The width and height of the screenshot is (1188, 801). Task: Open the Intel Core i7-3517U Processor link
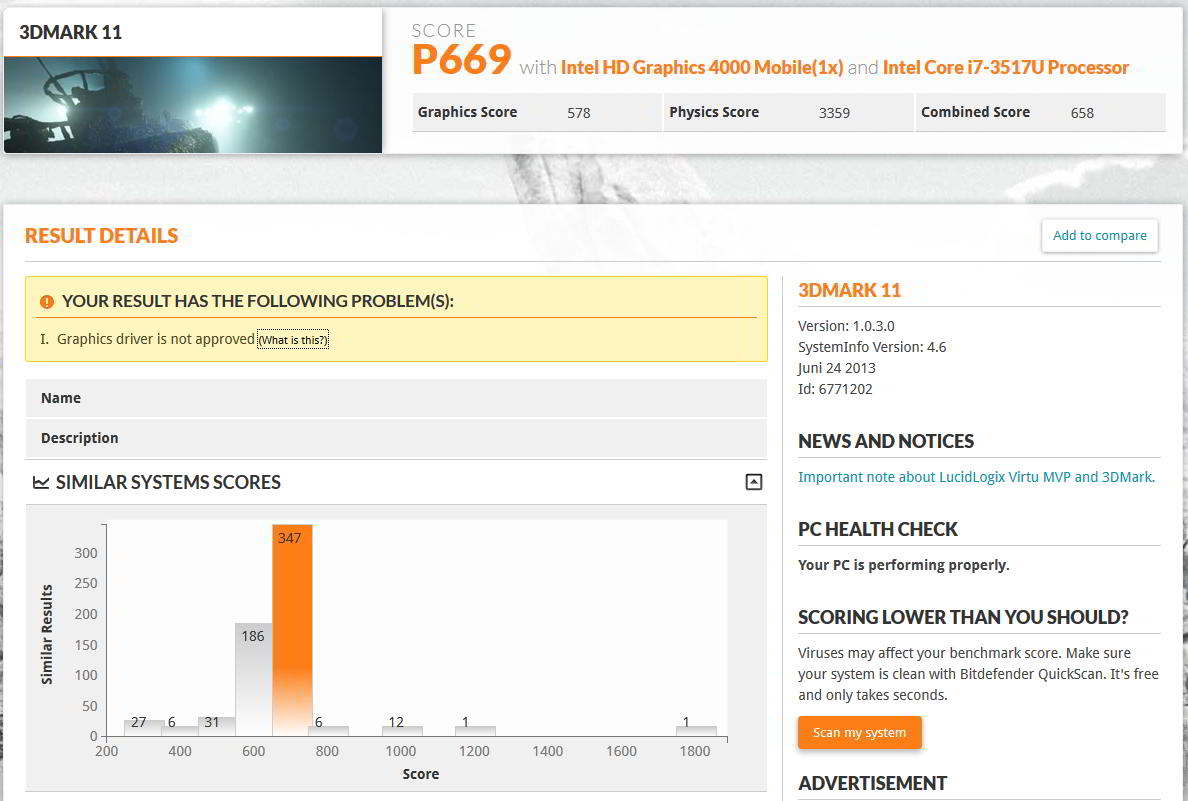tap(1005, 68)
